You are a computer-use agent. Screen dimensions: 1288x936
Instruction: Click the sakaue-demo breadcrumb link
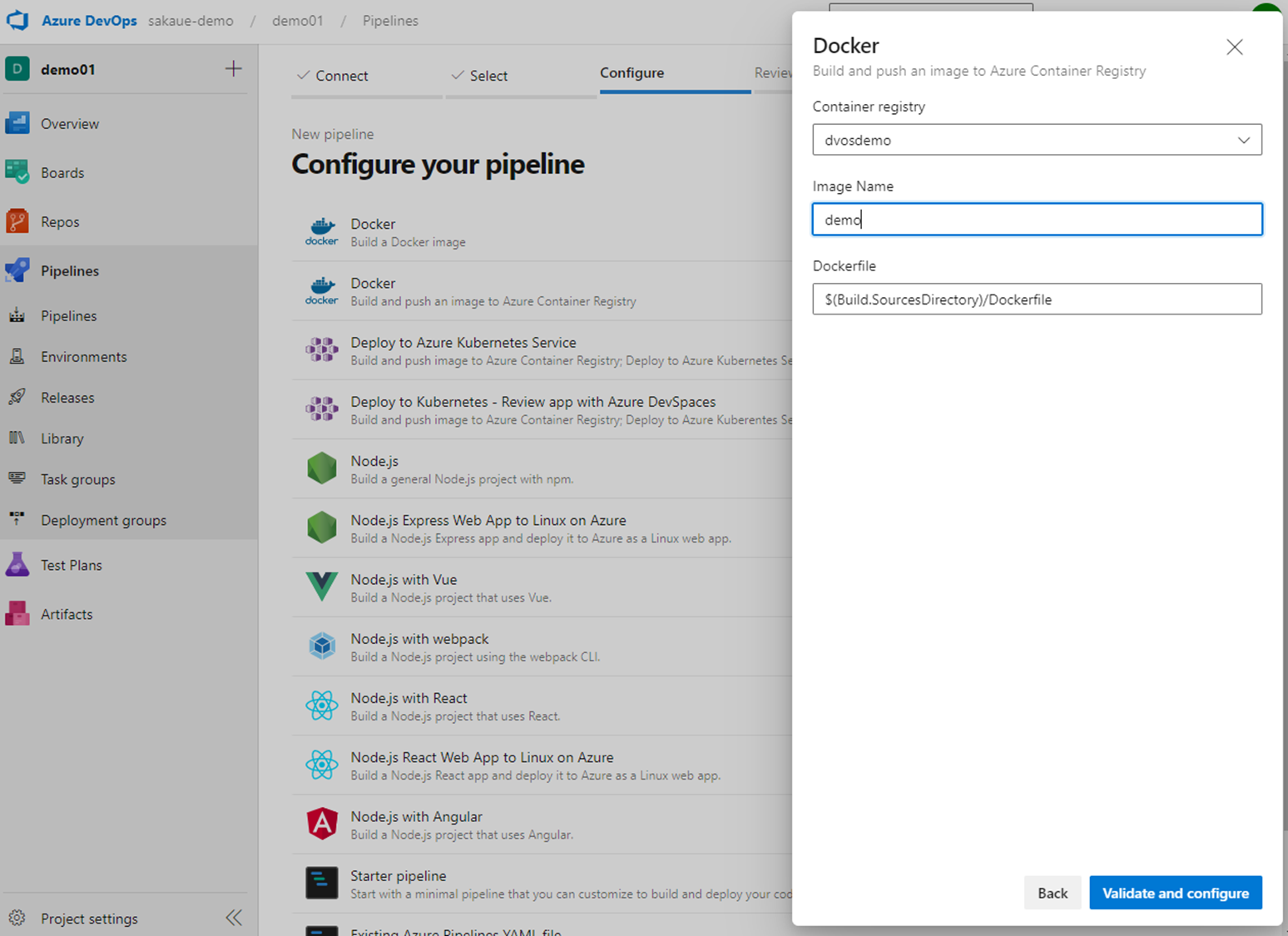pos(191,21)
